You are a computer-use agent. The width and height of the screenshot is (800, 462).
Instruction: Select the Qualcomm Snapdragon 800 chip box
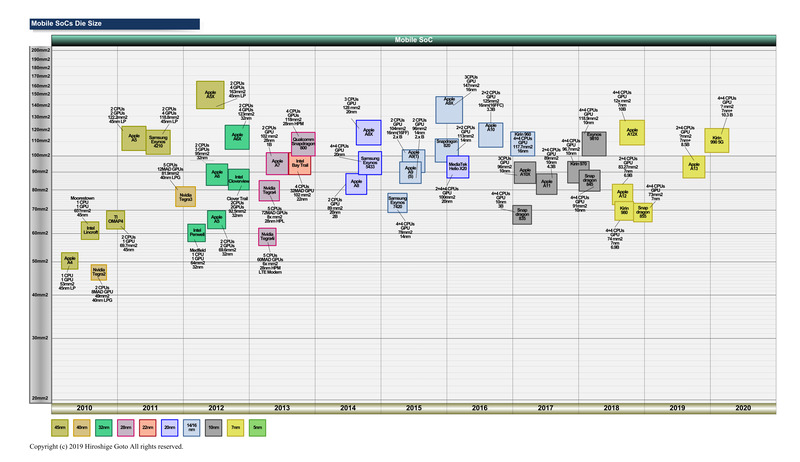[303, 144]
